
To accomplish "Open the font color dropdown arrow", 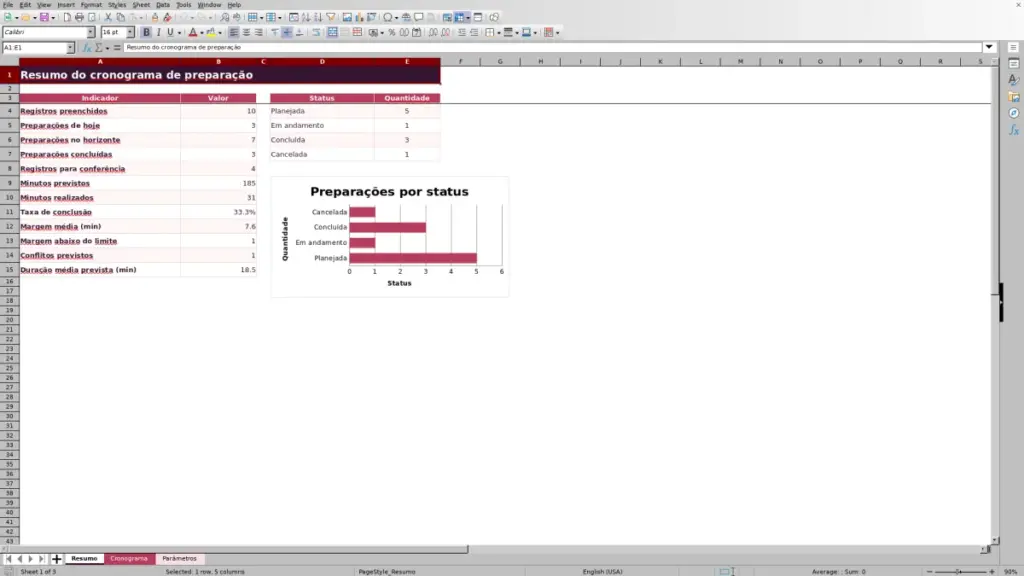I will tap(202, 33).
